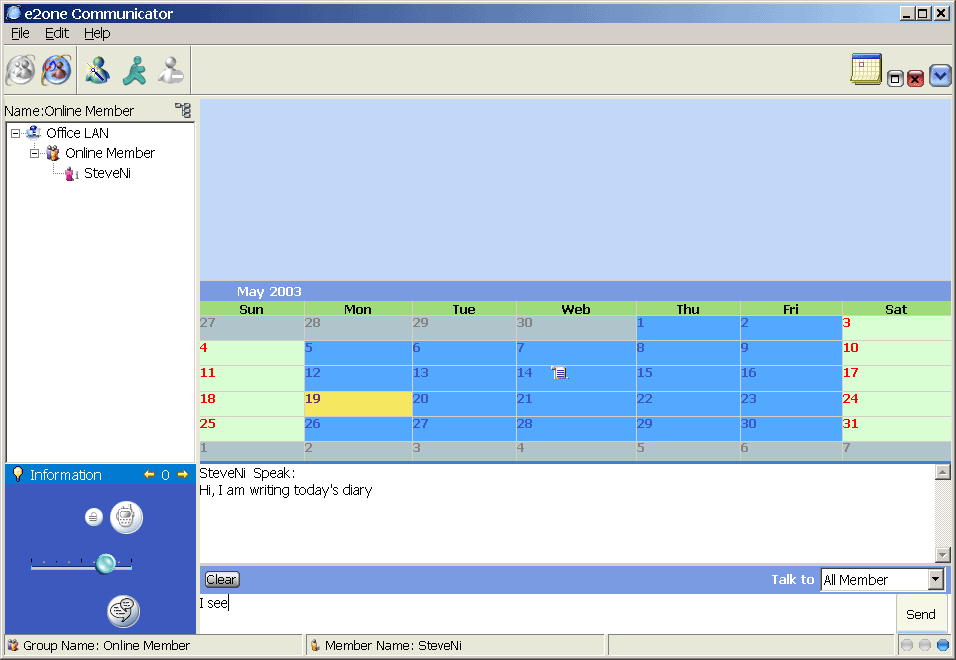
Task: Toggle the small lock button beside walkie-talkie
Action: click(93, 517)
